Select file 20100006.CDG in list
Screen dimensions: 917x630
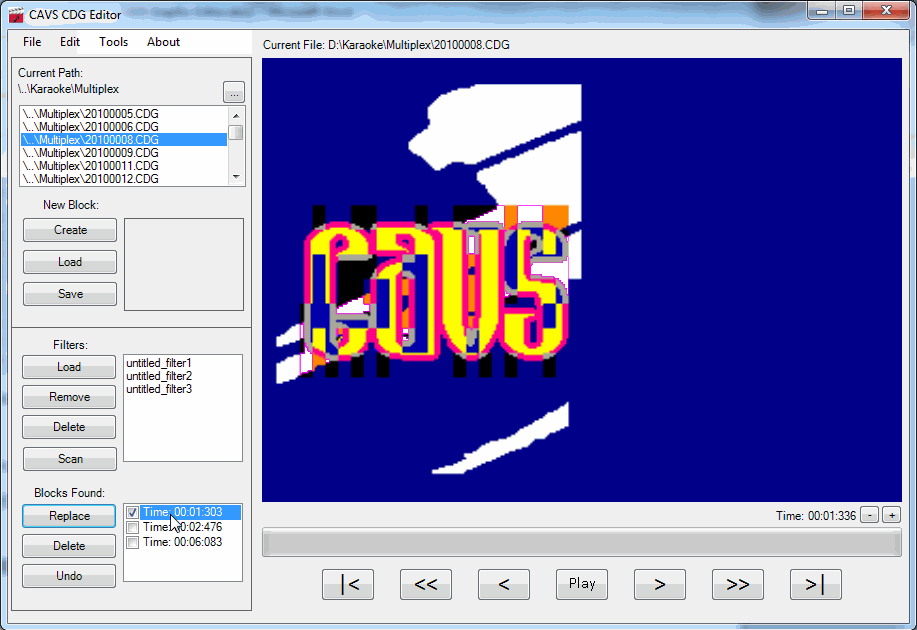pos(123,126)
